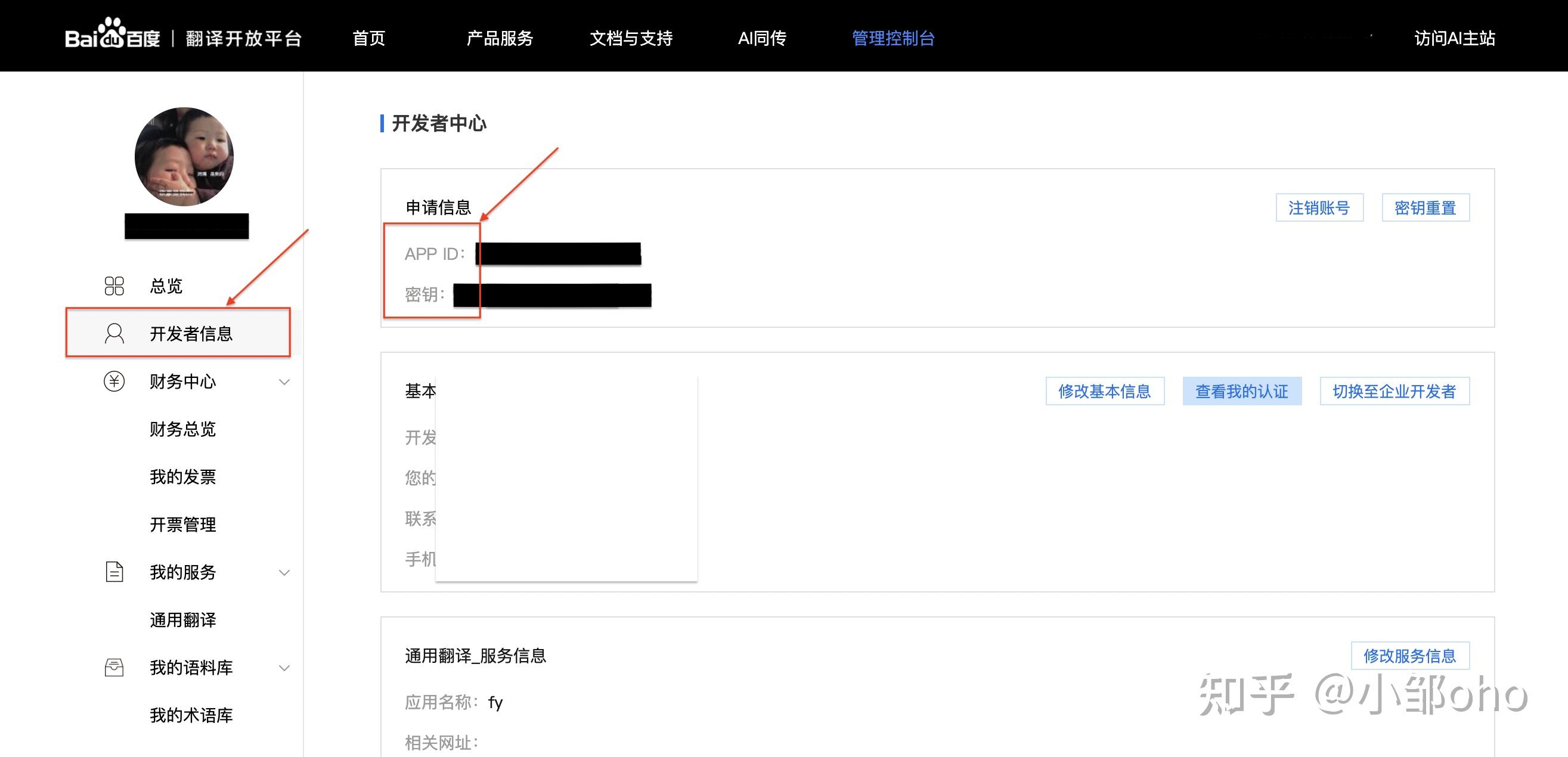Click the 财务中心 yen icon
The image size is (1568, 757).
[114, 381]
